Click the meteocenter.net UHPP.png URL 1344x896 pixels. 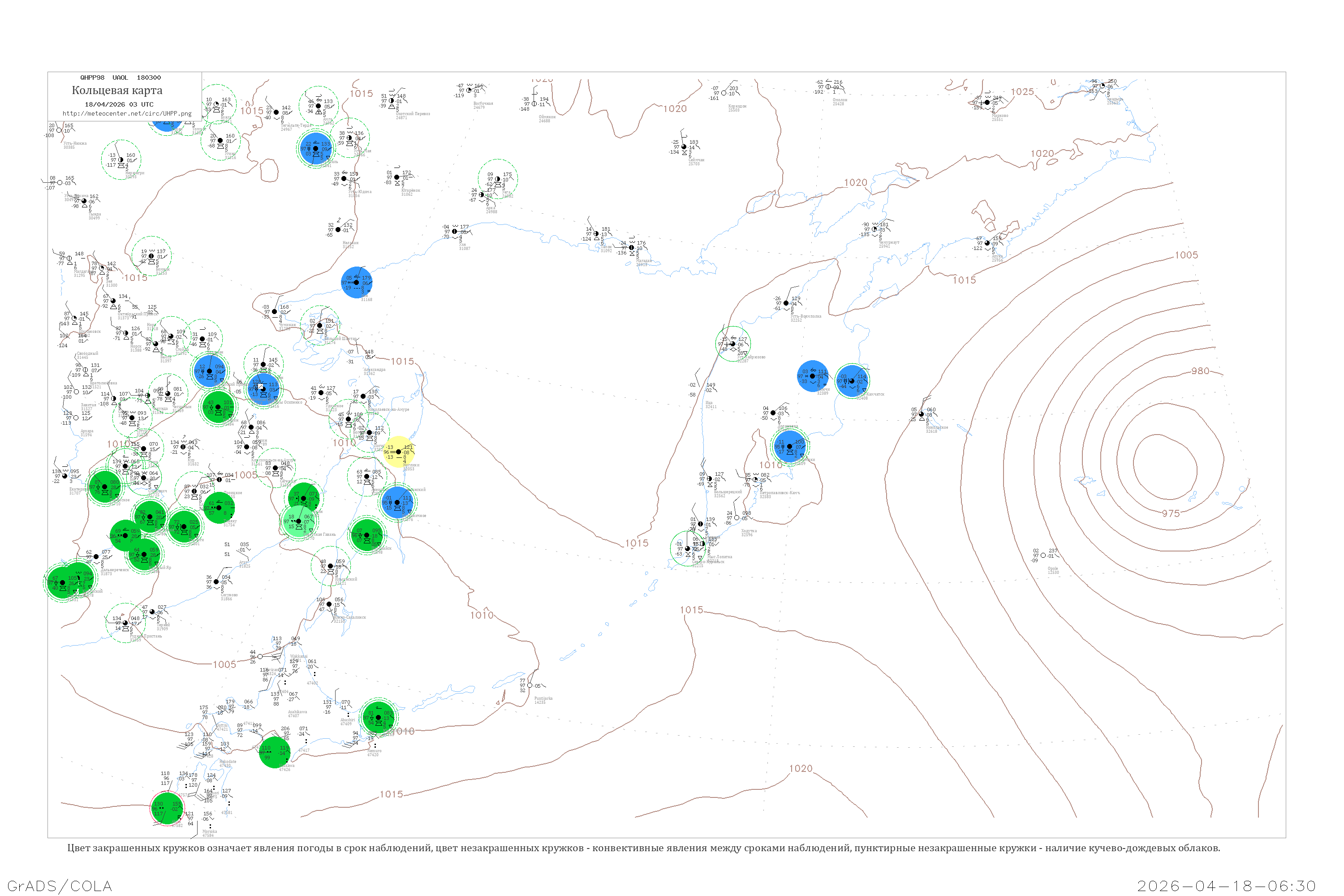tap(127, 113)
